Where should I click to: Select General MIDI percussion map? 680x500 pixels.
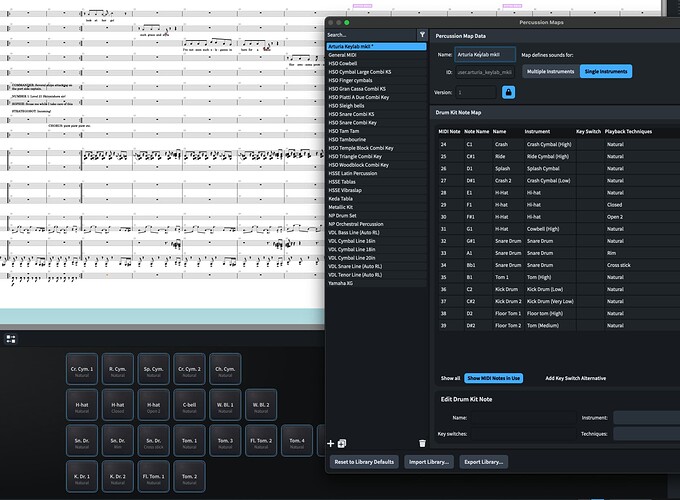(376, 55)
